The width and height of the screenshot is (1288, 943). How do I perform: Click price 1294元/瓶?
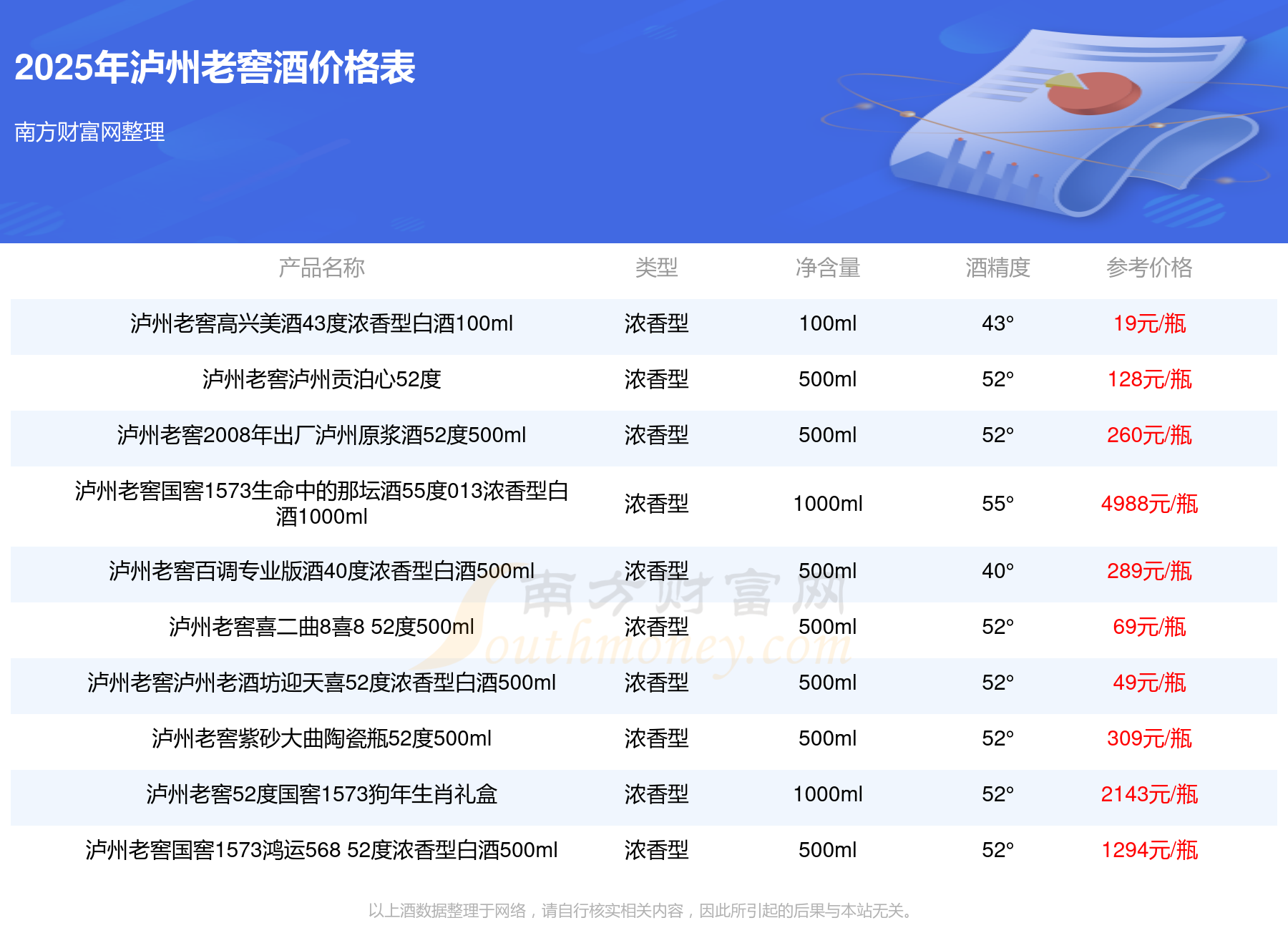(x=1149, y=850)
